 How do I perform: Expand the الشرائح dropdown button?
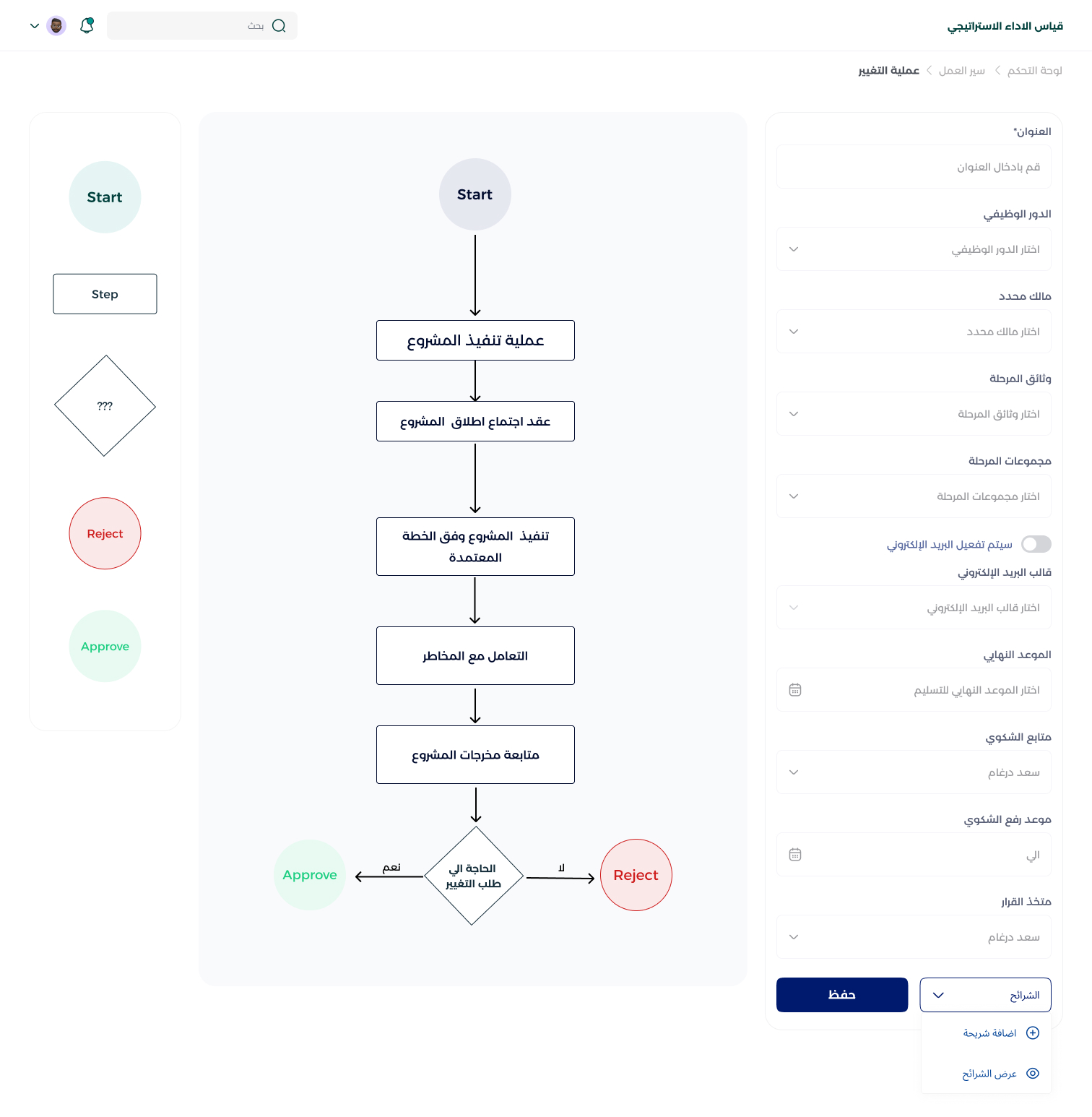(x=985, y=995)
